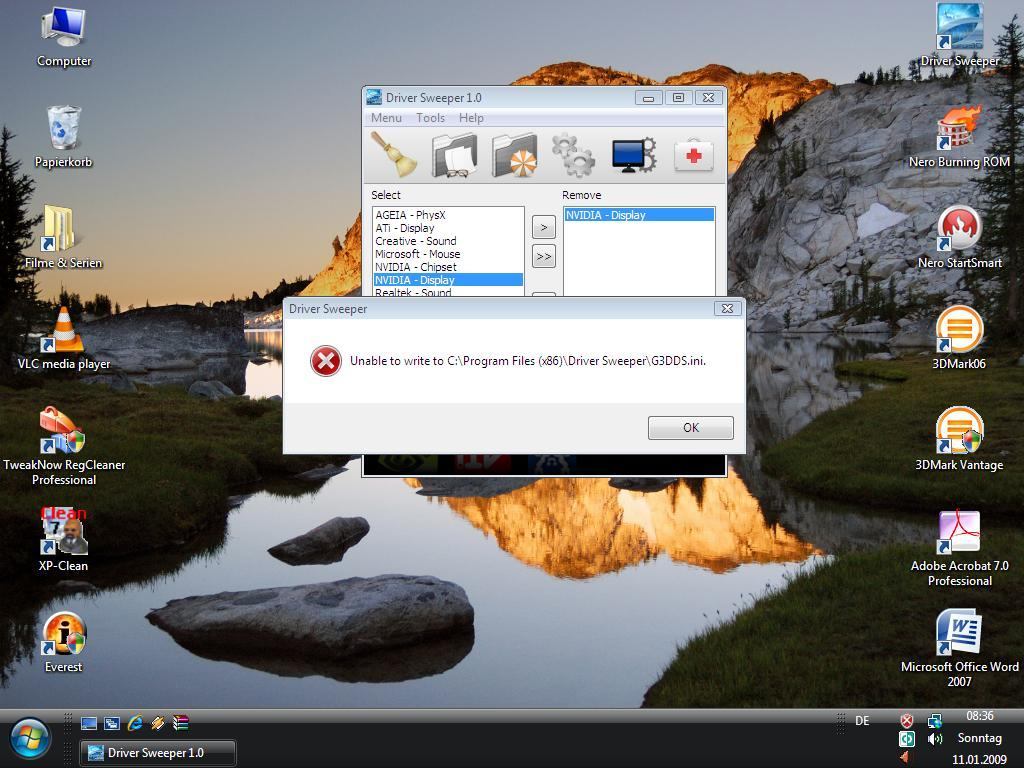Click the green-white tray icon
The image size is (1024, 768).
(x=906, y=739)
